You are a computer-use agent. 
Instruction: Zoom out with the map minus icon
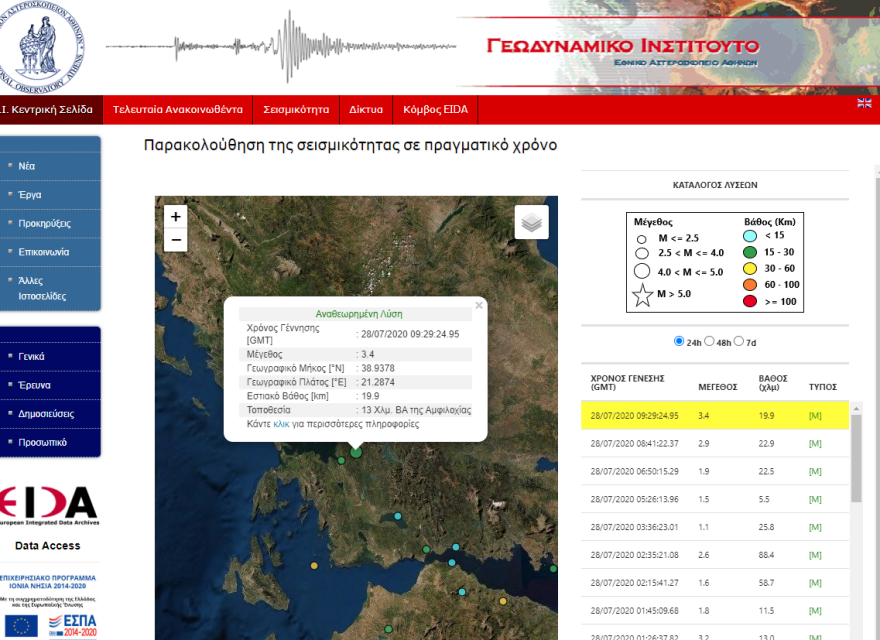coord(175,240)
